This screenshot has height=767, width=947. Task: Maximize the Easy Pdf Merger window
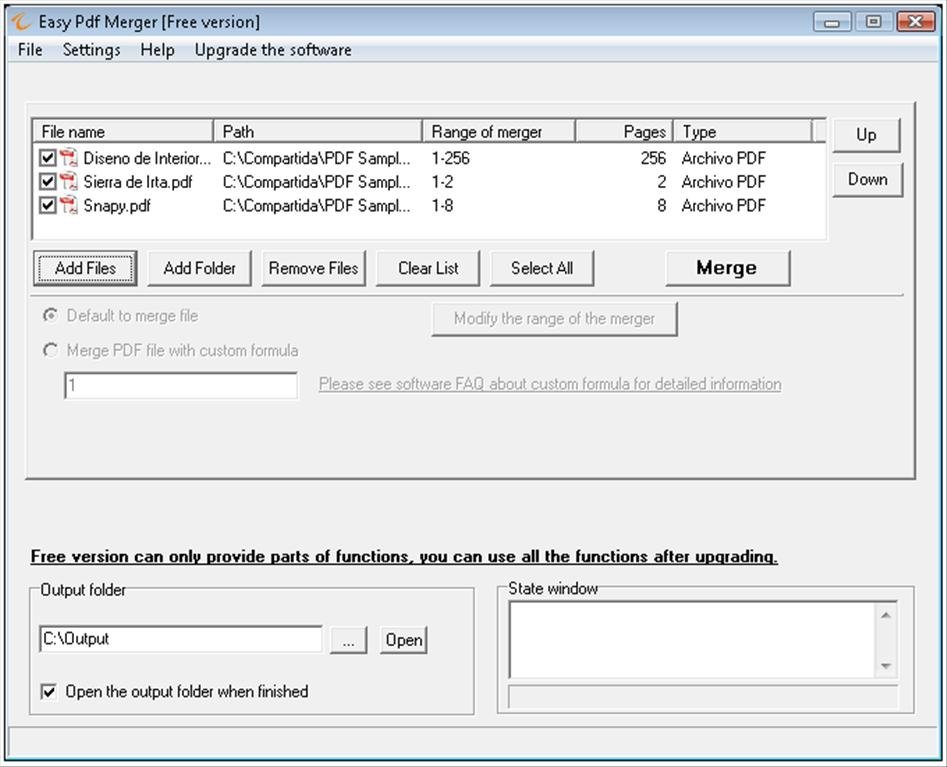pyautogui.click(x=873, y=22)
